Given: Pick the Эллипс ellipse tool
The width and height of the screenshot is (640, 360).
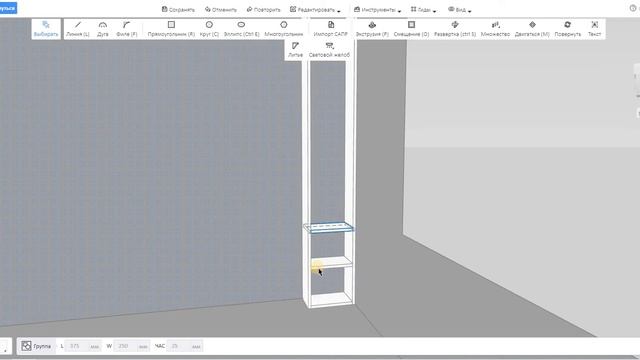Looking at the screenshot, I should pos(241,29).
